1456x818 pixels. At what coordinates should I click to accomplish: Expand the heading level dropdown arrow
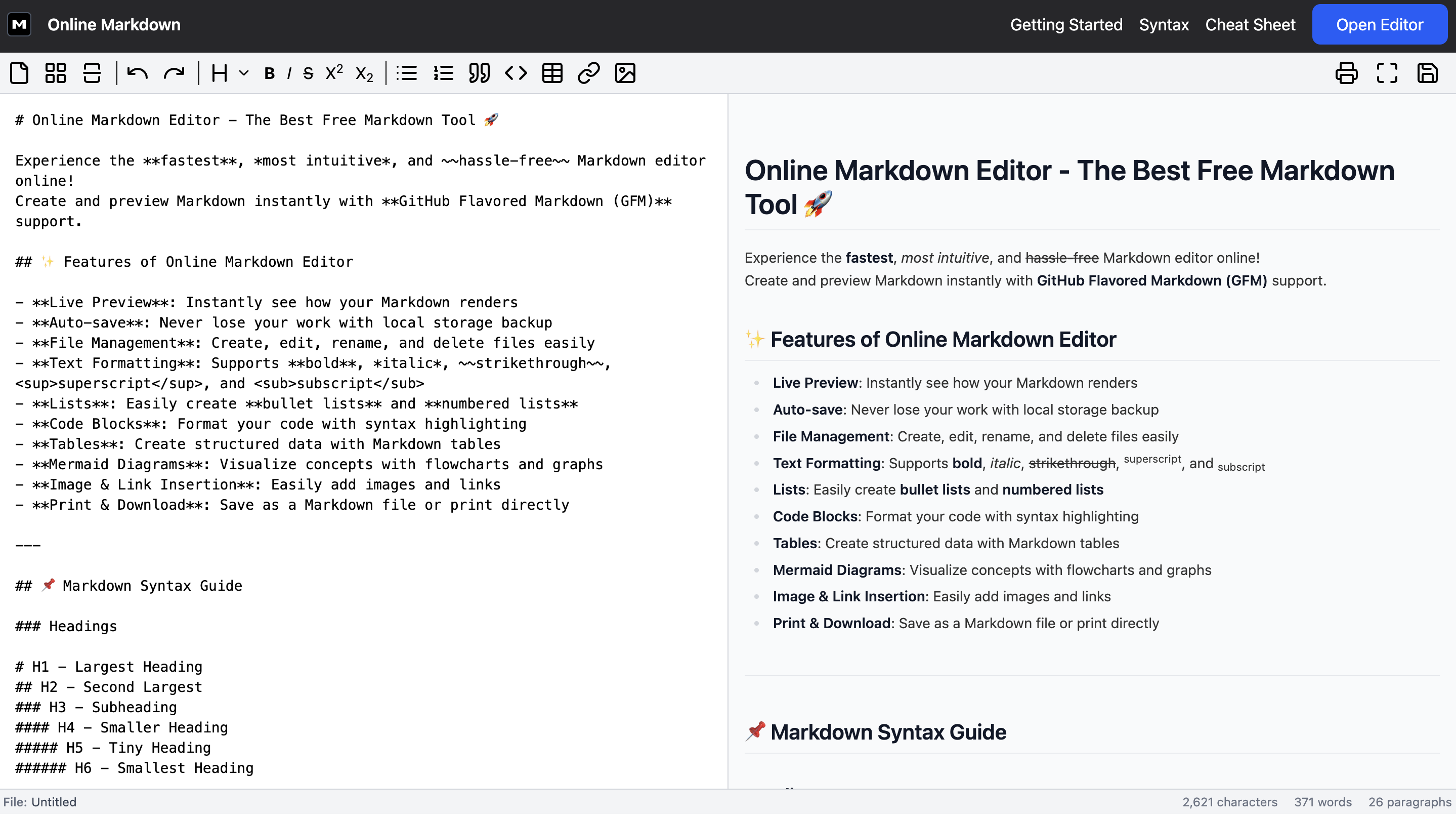coord(244,73)
